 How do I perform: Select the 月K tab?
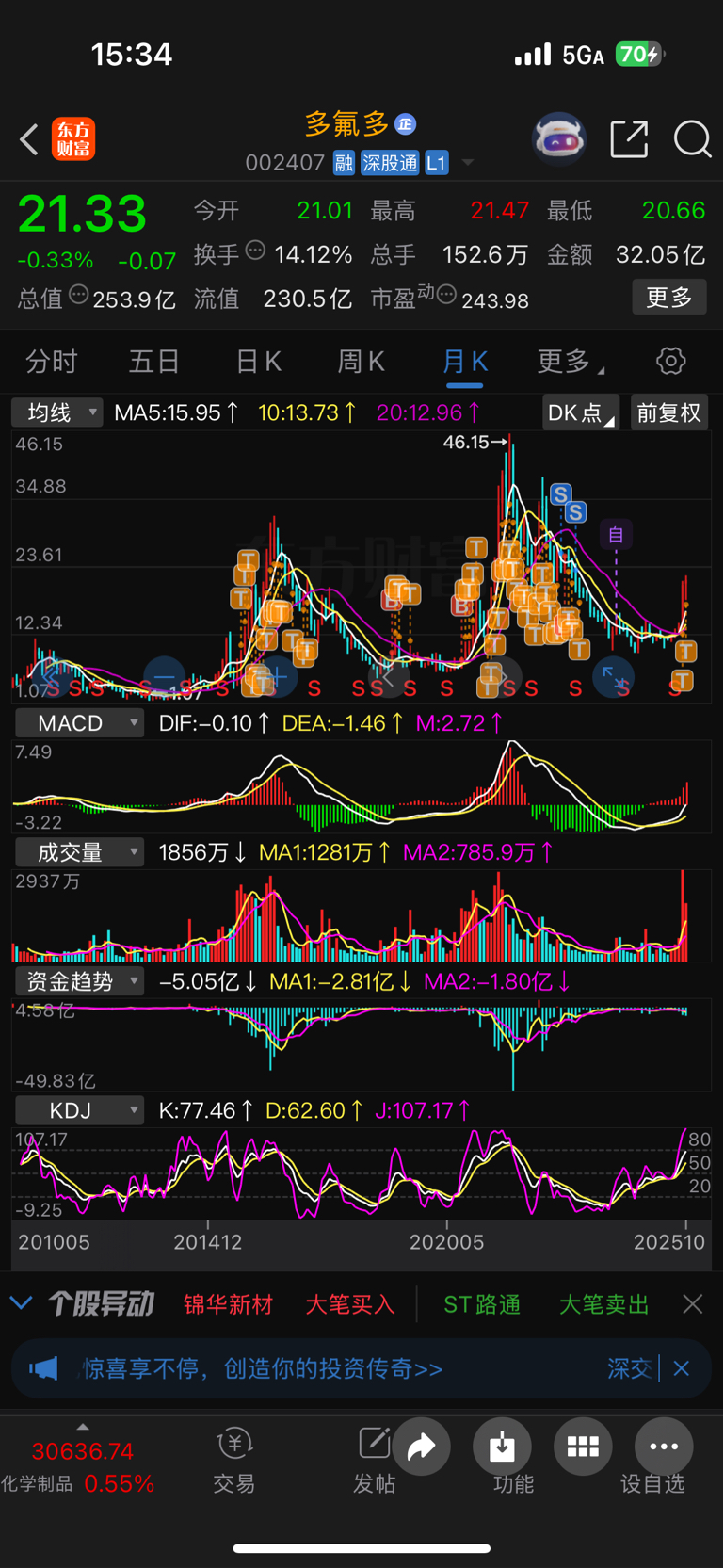pos(465,362)
